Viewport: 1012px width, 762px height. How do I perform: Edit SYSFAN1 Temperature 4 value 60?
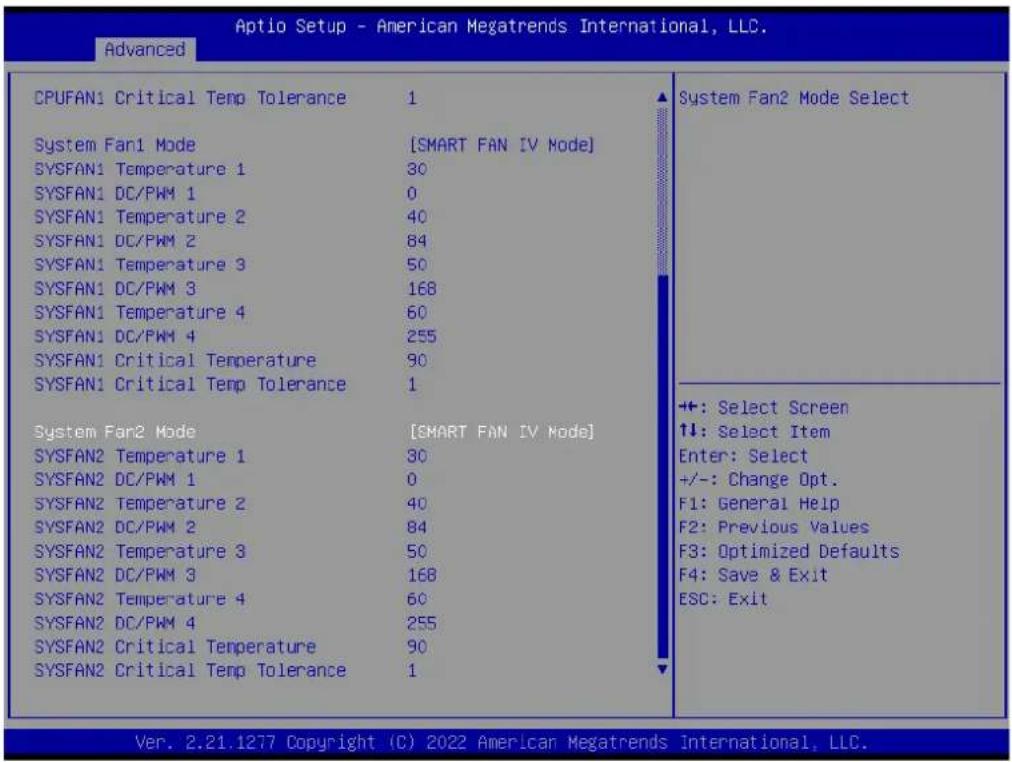[417, 312]
